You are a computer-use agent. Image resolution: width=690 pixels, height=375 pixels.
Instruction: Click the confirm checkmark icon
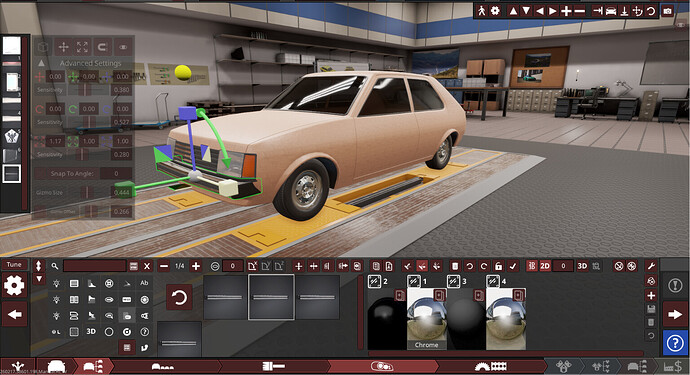click(513, 266)
